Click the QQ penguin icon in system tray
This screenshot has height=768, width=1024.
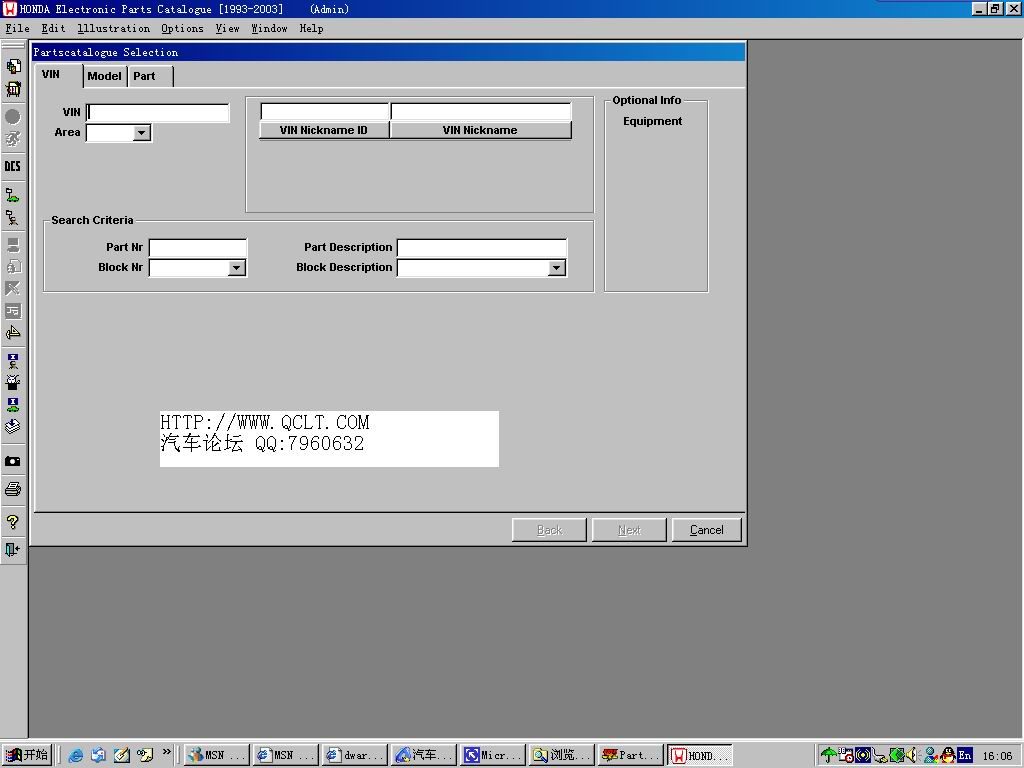point(948,755)
